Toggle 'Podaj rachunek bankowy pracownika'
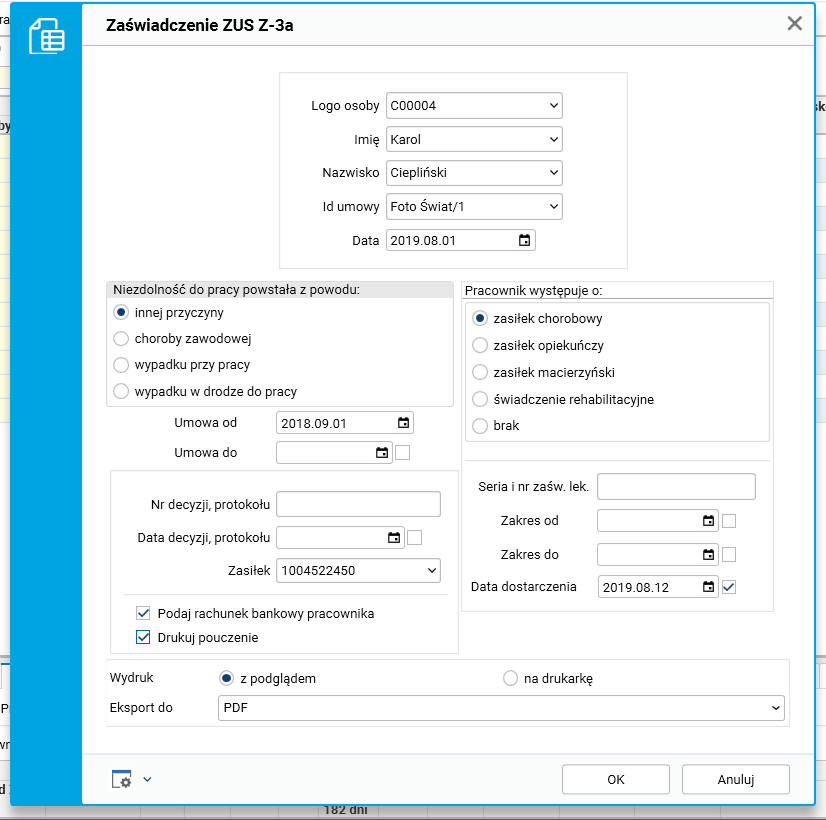Image resolution: width=826 pixels, height=820 pixels. tap(143, 613)
